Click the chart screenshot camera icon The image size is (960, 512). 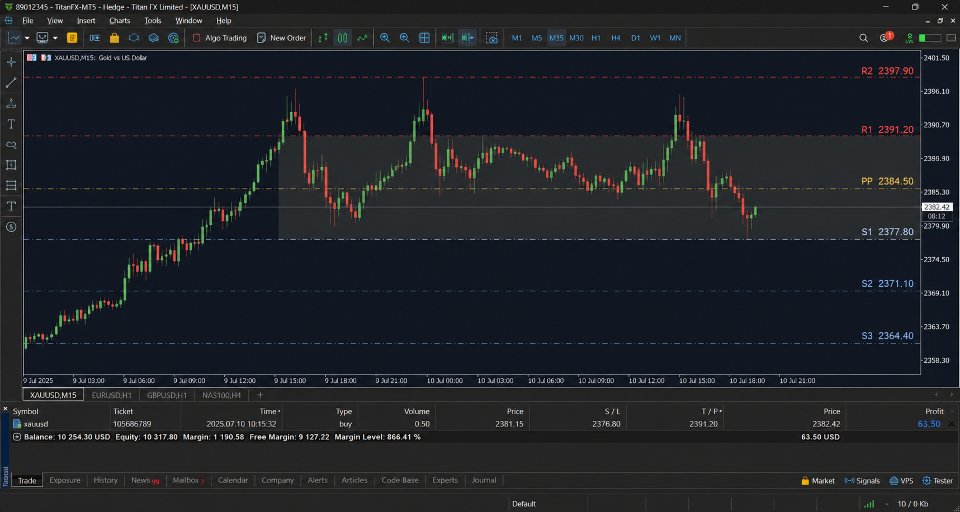[492, 38]
